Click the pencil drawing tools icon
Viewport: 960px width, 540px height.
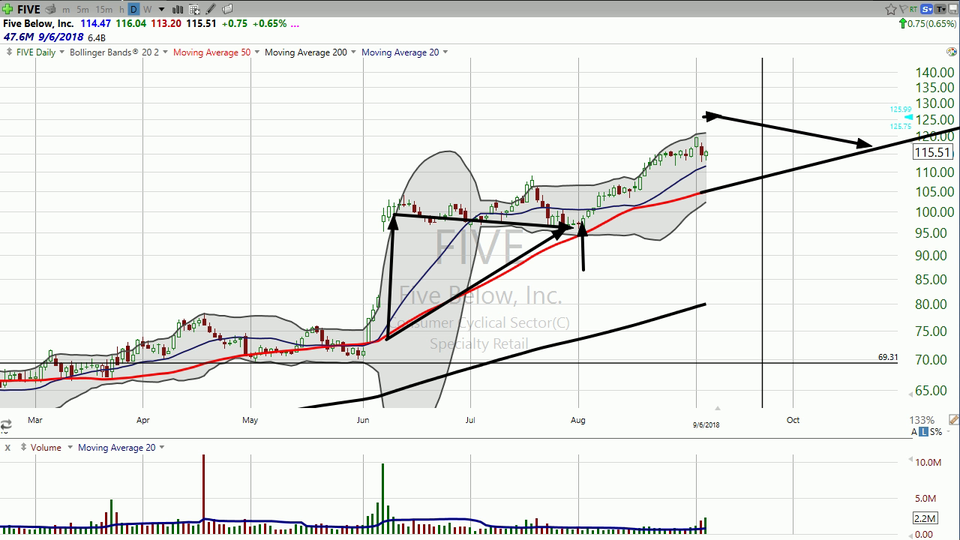[211, 9]
